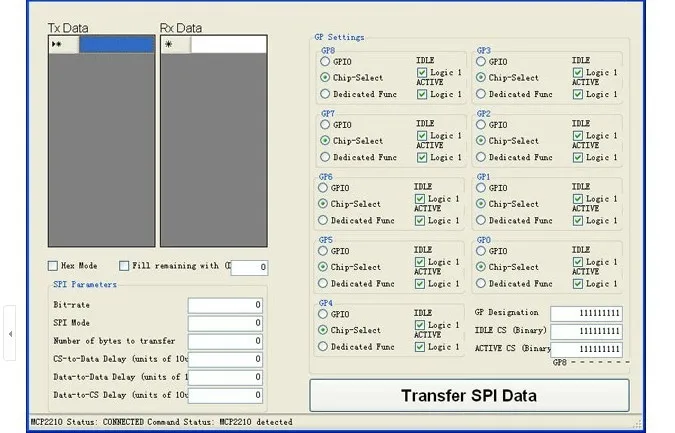Viewport: 675px width, 433px height.
Task: Select Dedicated Func radio for GP4
Action: [x=323, y=346]
